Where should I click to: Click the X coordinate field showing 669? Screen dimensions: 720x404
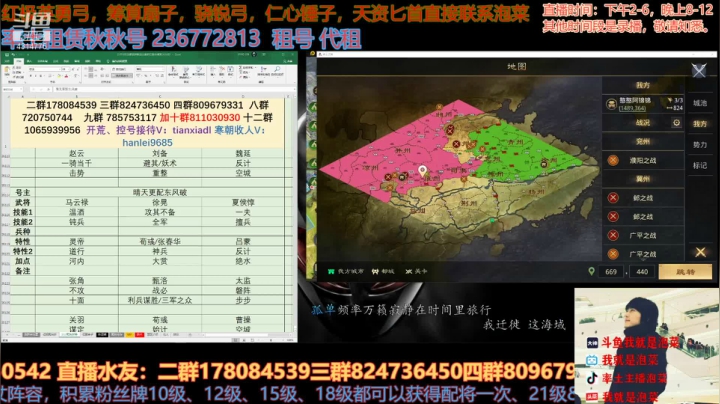pos(611,272)
